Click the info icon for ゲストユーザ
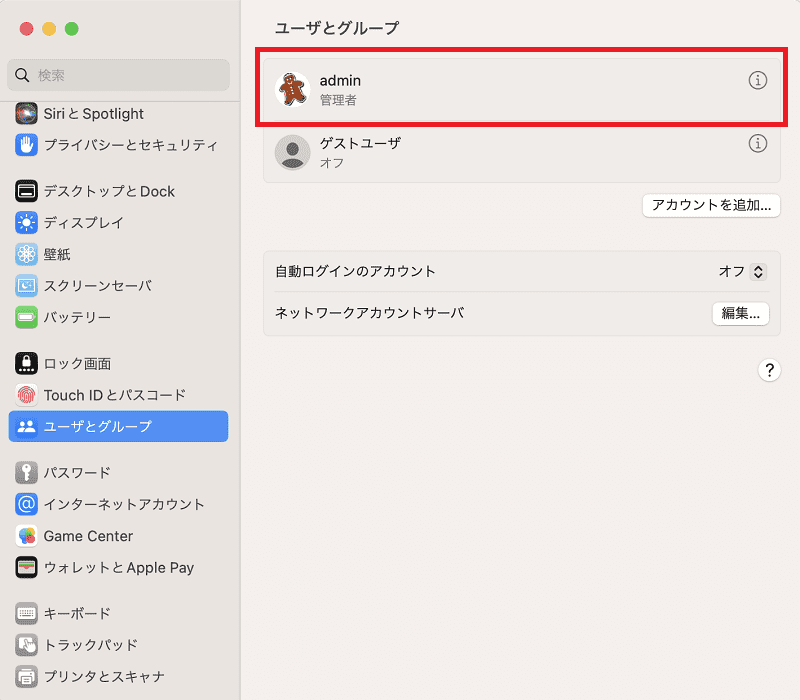The height and width of the screenshot is (700, 800). click(x=758, y=143)
